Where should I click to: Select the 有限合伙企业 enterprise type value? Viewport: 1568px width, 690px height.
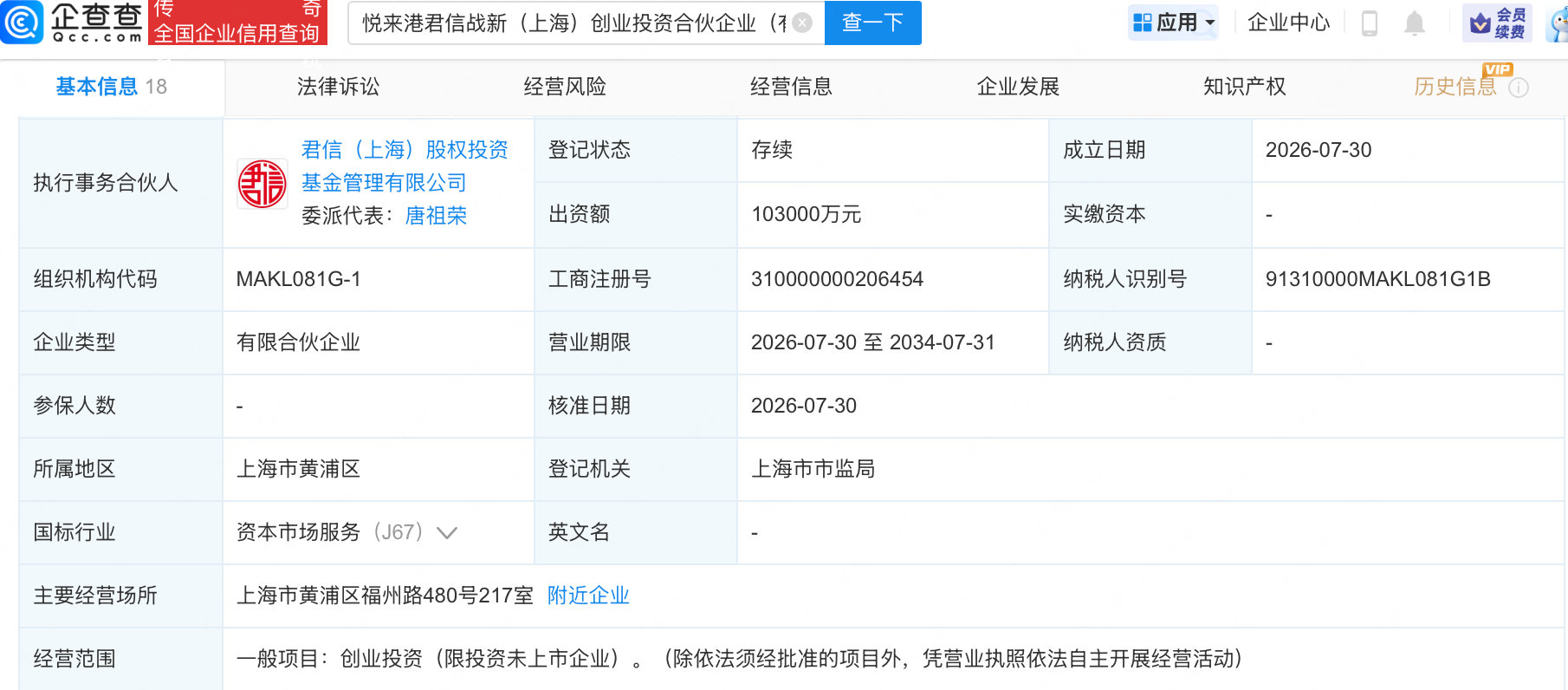298,342
